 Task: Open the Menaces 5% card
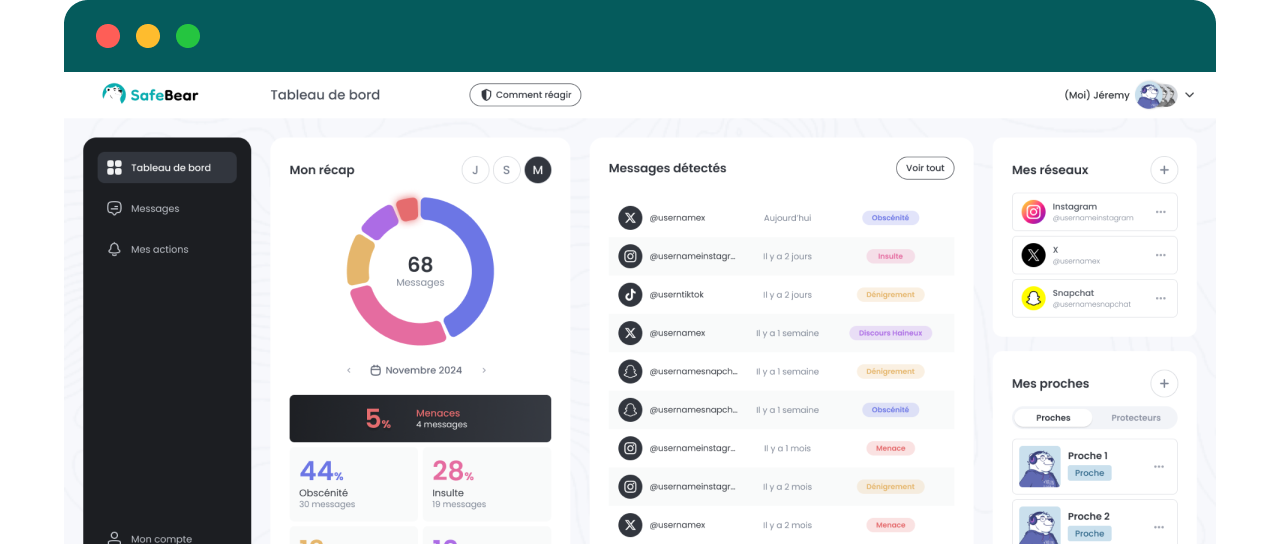click(x=420, y=418)
